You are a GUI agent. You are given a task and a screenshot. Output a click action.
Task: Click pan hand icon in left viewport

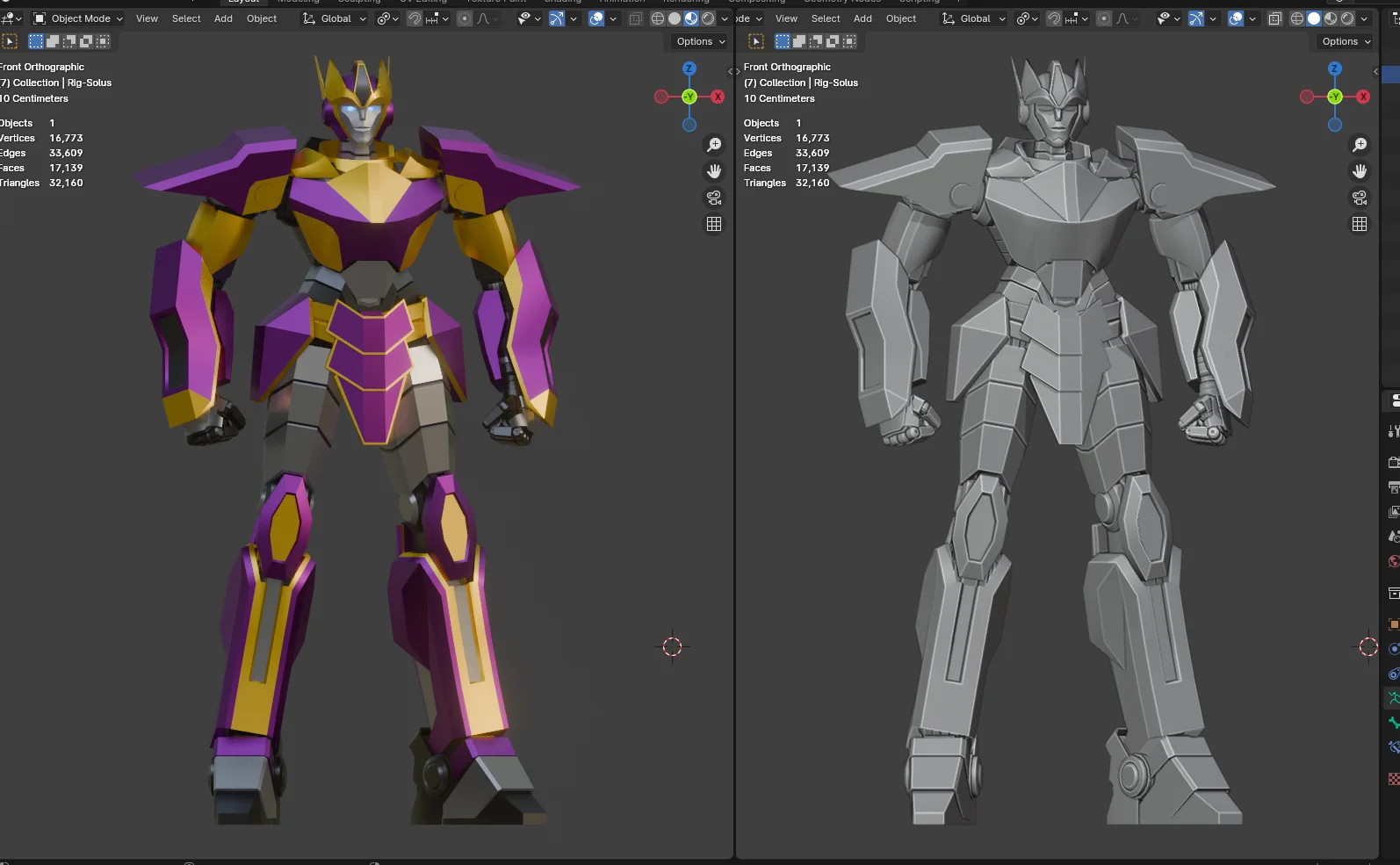point(714,171)
